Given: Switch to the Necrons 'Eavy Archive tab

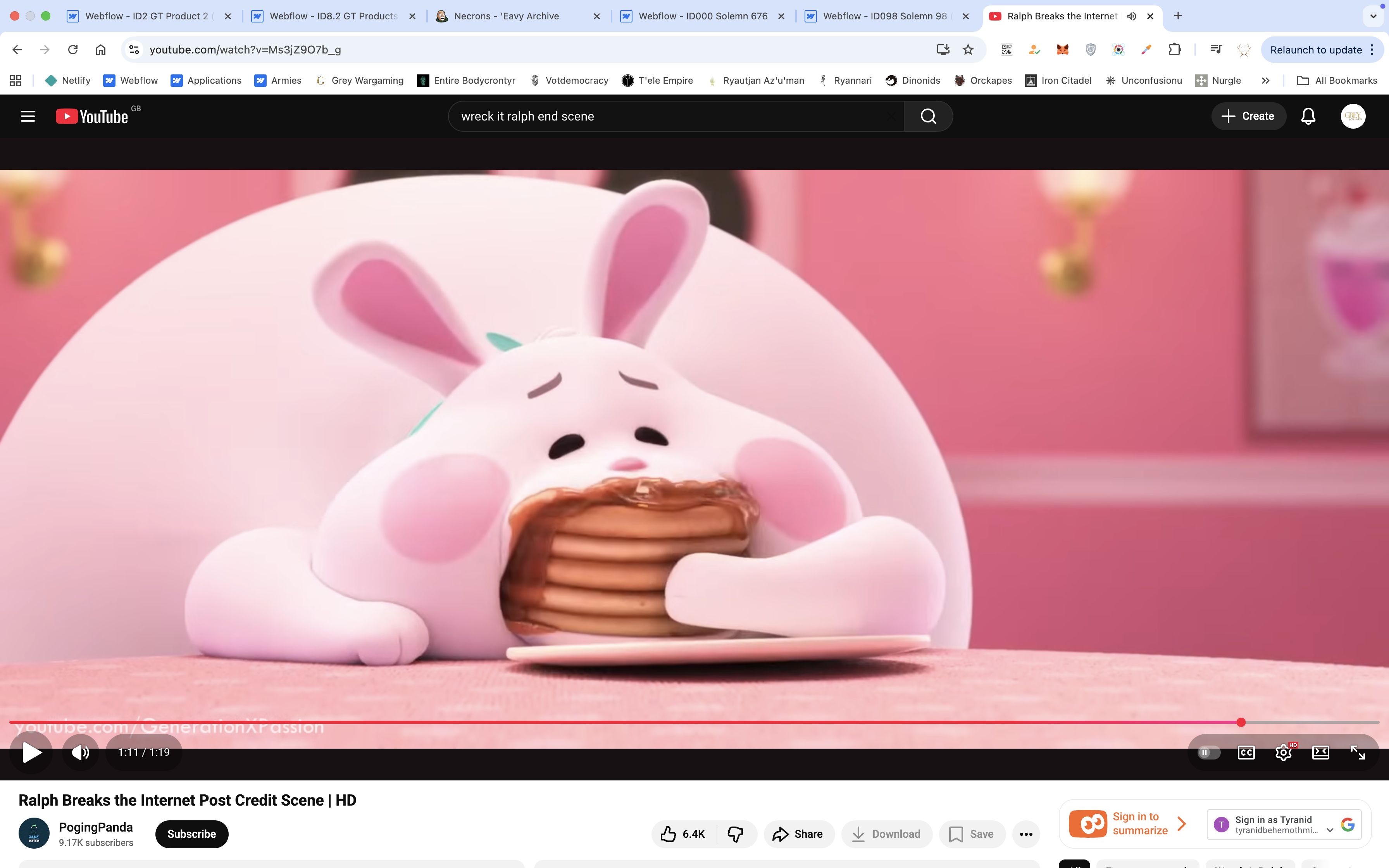Looking at the screenshot, I should pyautogui.click(x=506, y=16).
